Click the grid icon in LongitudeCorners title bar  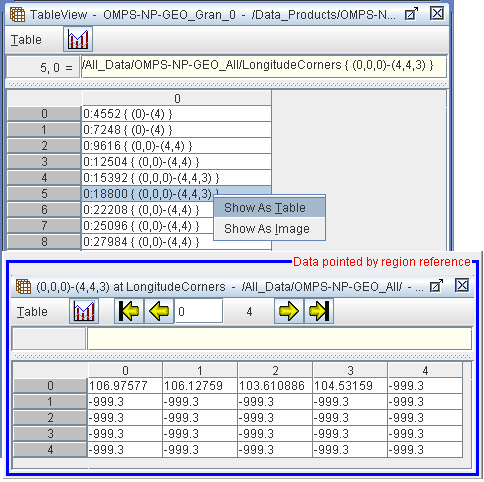[x=23, y=287]
